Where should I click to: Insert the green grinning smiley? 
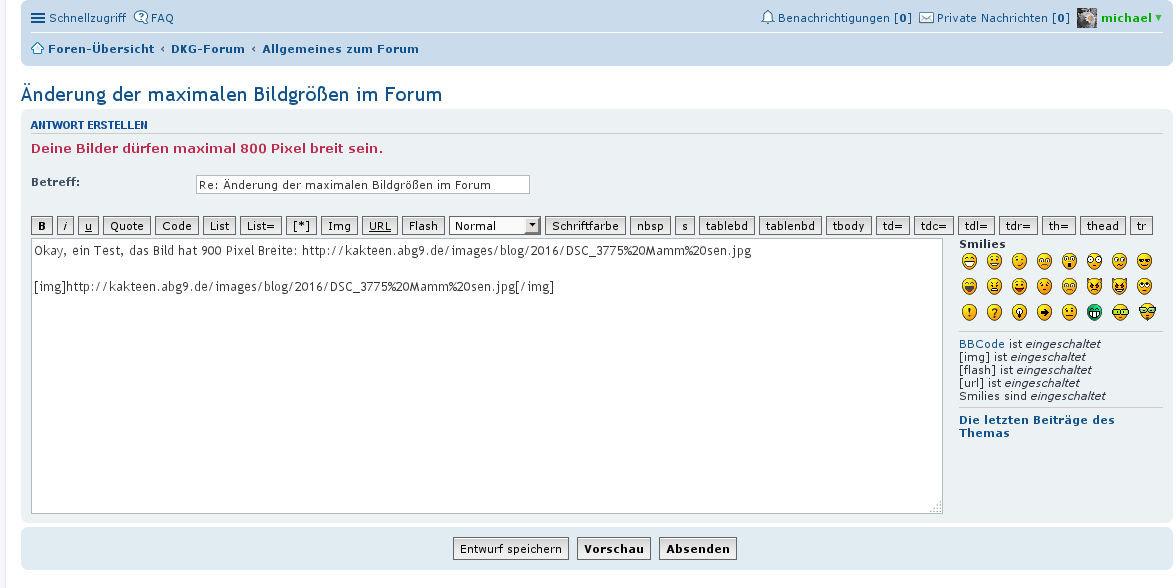1094,312
